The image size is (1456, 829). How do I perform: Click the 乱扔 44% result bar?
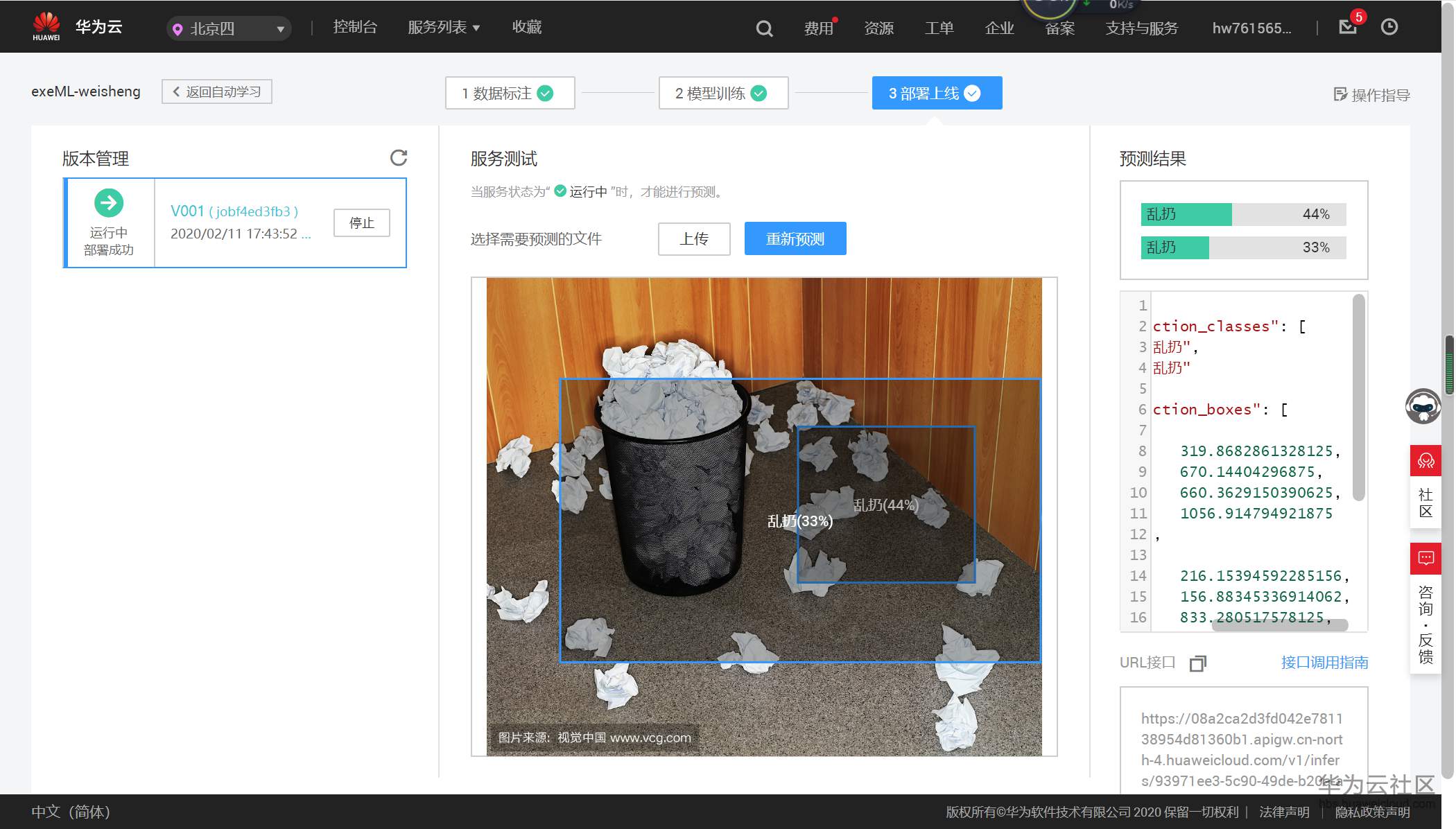pos(1242,214)
